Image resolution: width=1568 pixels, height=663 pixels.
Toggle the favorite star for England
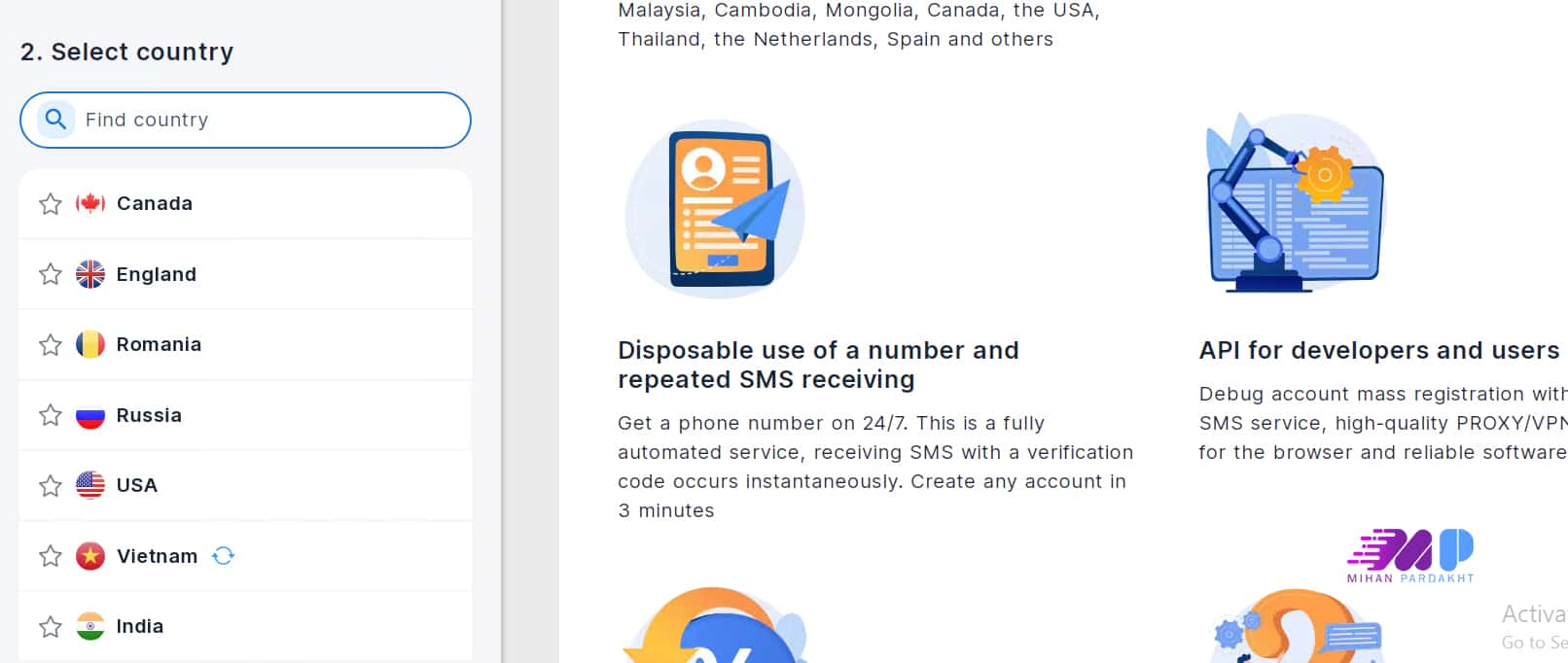[x=51, y=274]
